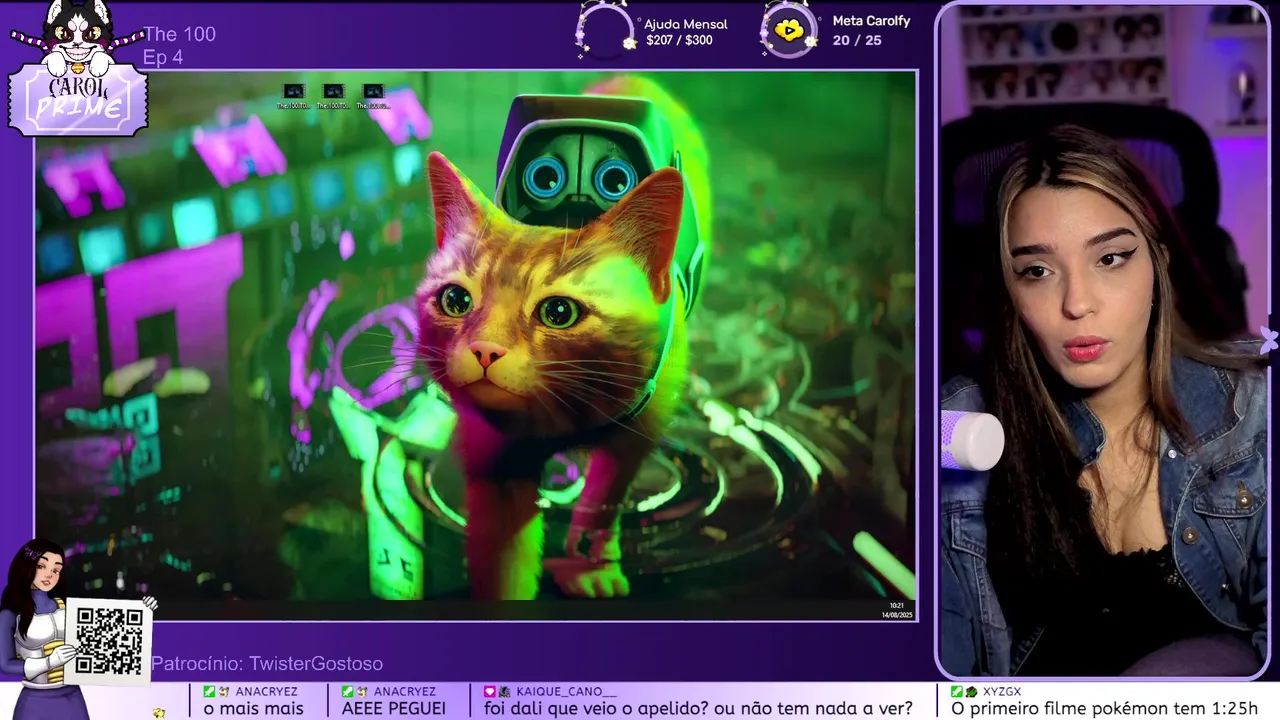Viewport: 1280px width, 720px height.
Task: Click the QR code held by the avatar
Action: coord(109,641)
